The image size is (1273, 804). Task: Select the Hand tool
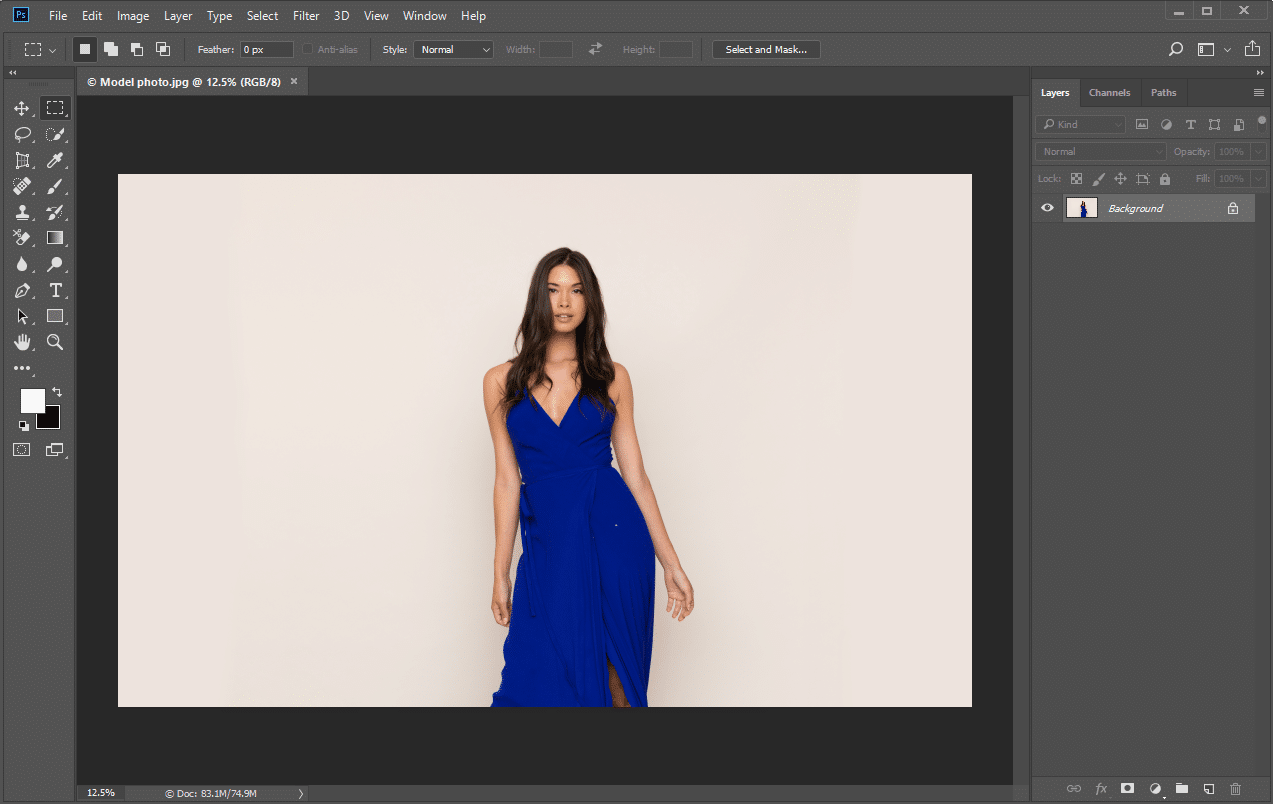coord(22,342)
